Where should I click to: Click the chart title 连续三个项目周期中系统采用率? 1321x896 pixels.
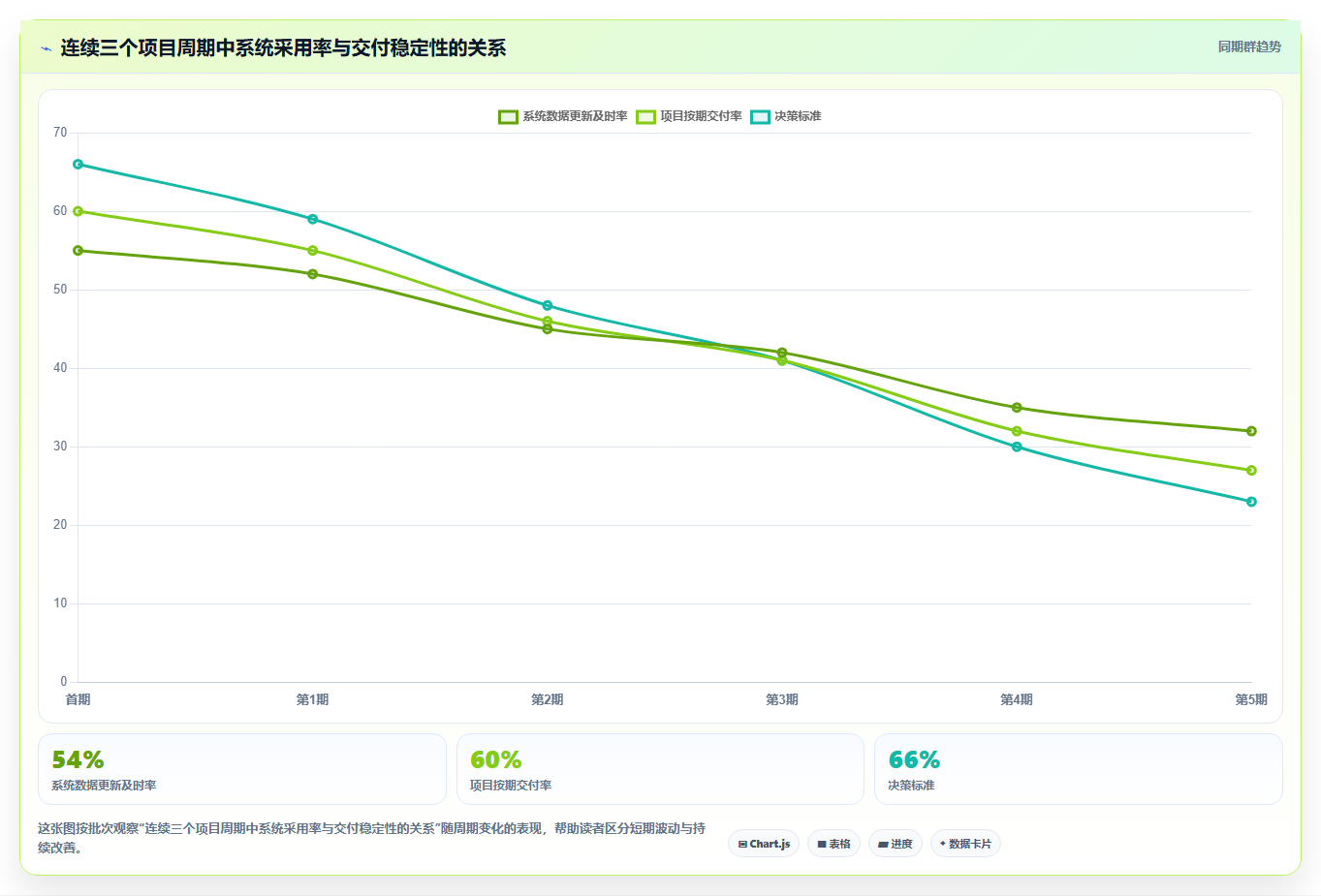(x=283, y=48)
